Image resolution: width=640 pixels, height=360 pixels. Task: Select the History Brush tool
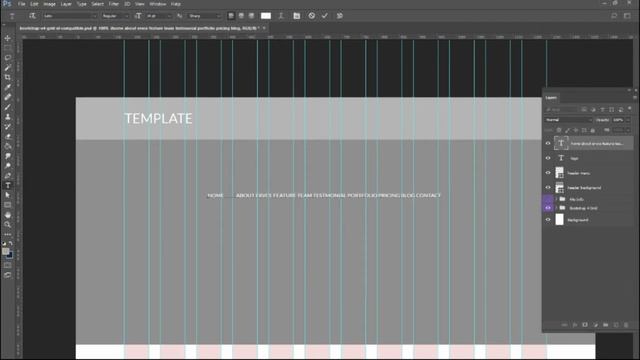[x=8, y=127]
